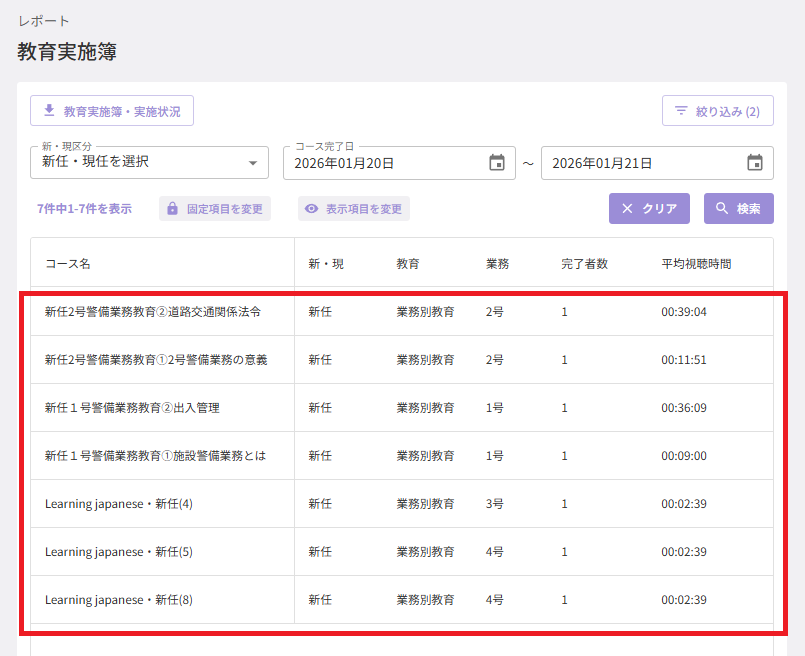The height and width of the screenshot is (656, 805).
Task: Open the 新任・現任を選択 dropdown
Action: [149, 163]
